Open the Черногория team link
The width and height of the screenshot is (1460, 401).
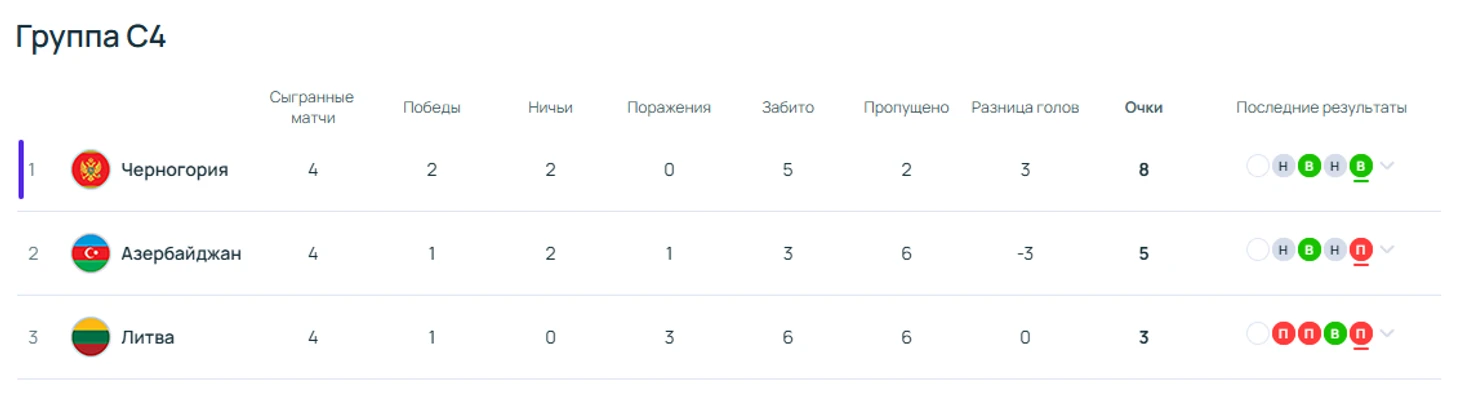point(174,170)
